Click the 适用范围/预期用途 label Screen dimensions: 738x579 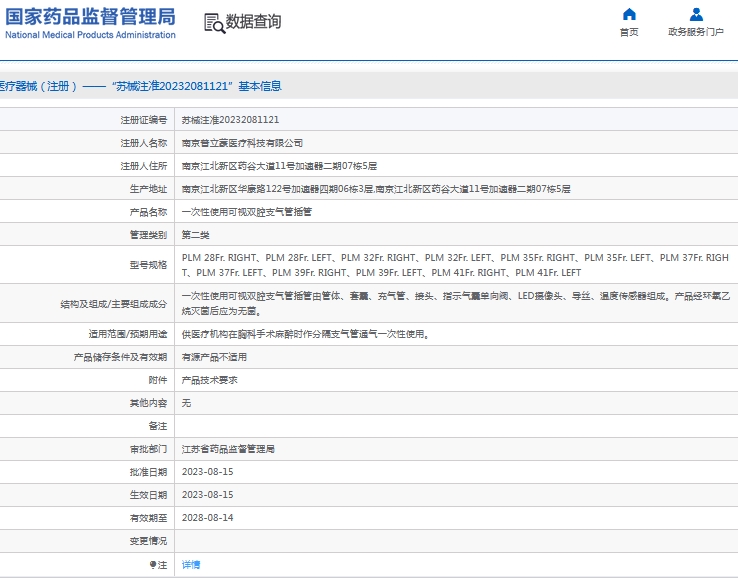point(128,334)
